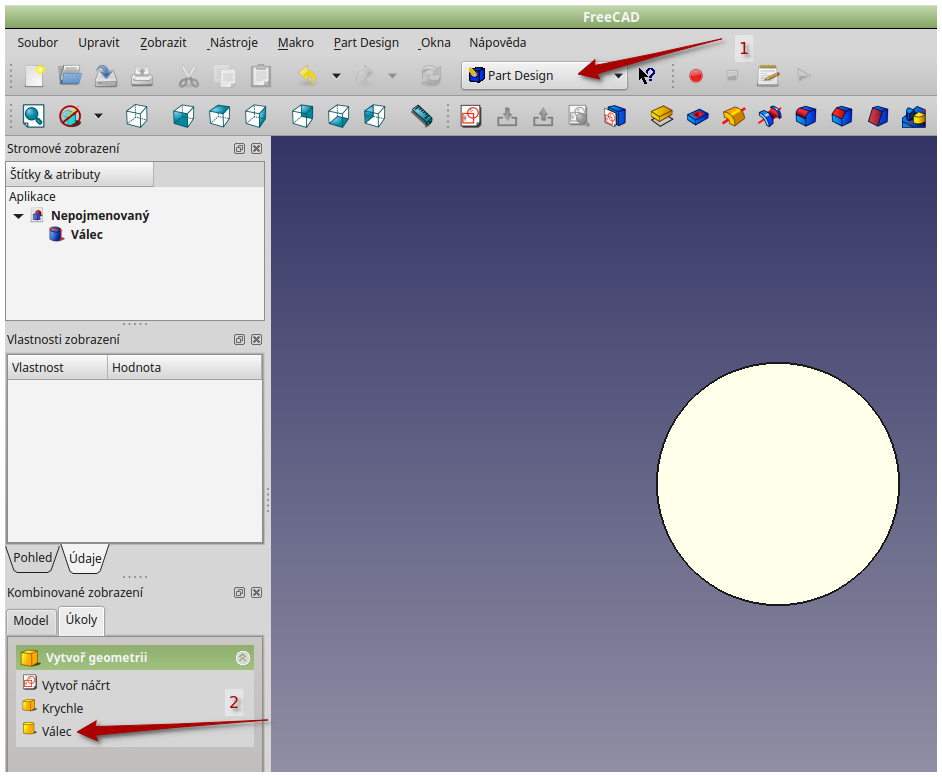Screen dimensions: 942x777
Task: Open the undo history dropdown arrow
Action: (x=336, y=75)
